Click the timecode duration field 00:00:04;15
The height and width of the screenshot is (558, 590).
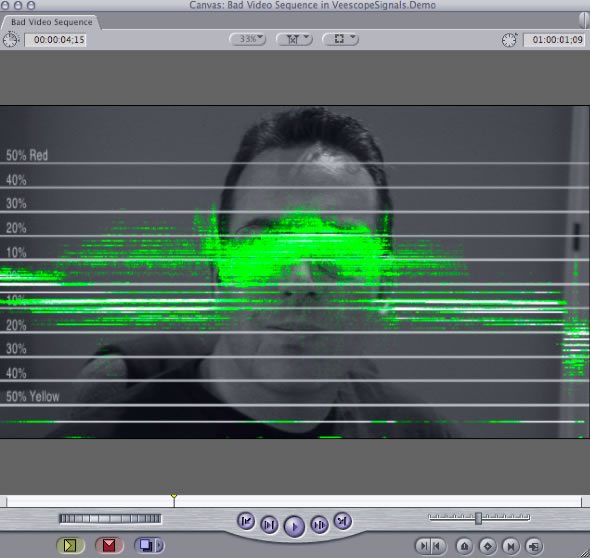[56, 40]
